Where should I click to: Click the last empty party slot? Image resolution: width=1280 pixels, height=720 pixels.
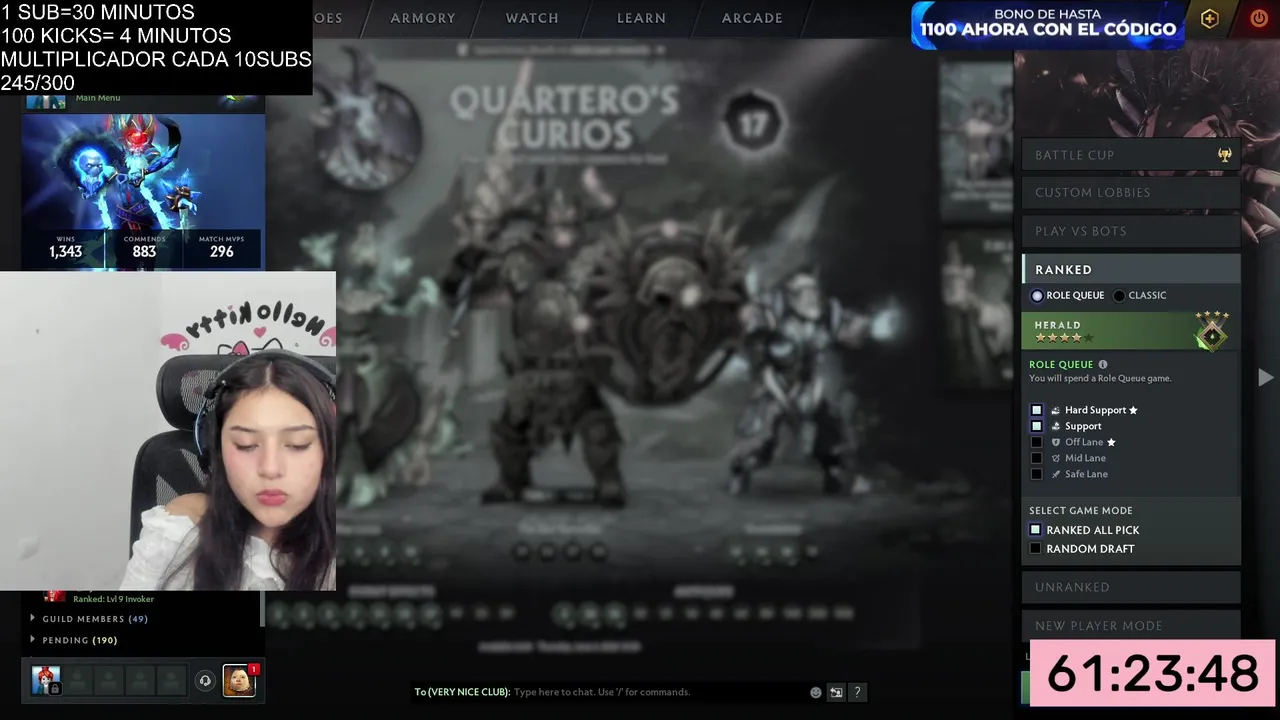point(171,681)
